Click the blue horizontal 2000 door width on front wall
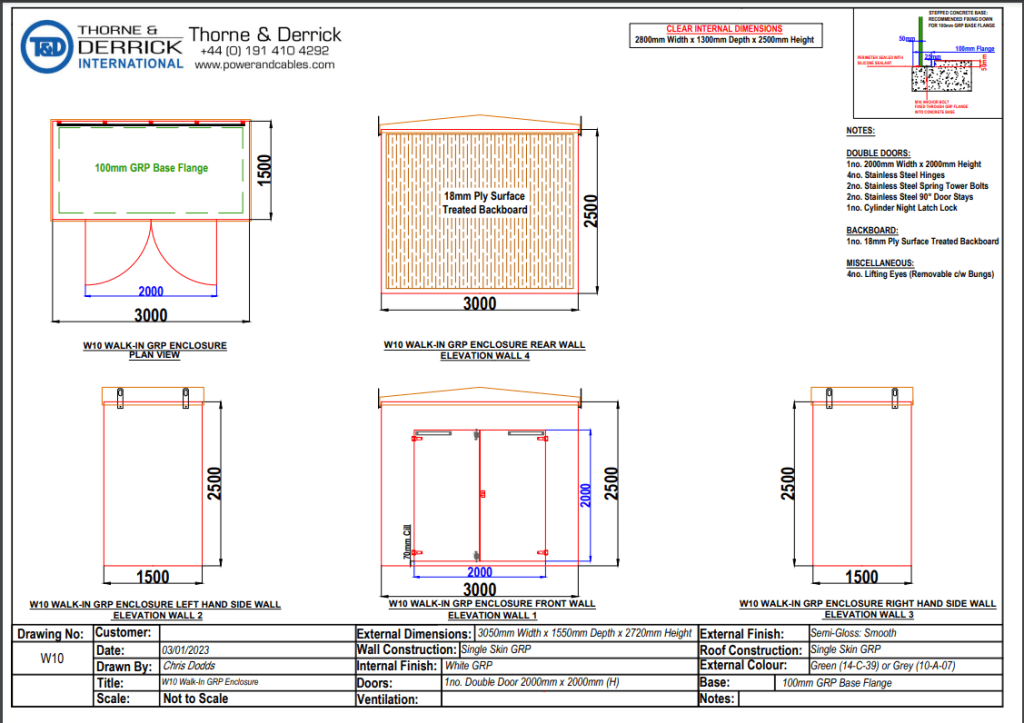This screenshot has width=1024, height=723. [x=479, y=572]
